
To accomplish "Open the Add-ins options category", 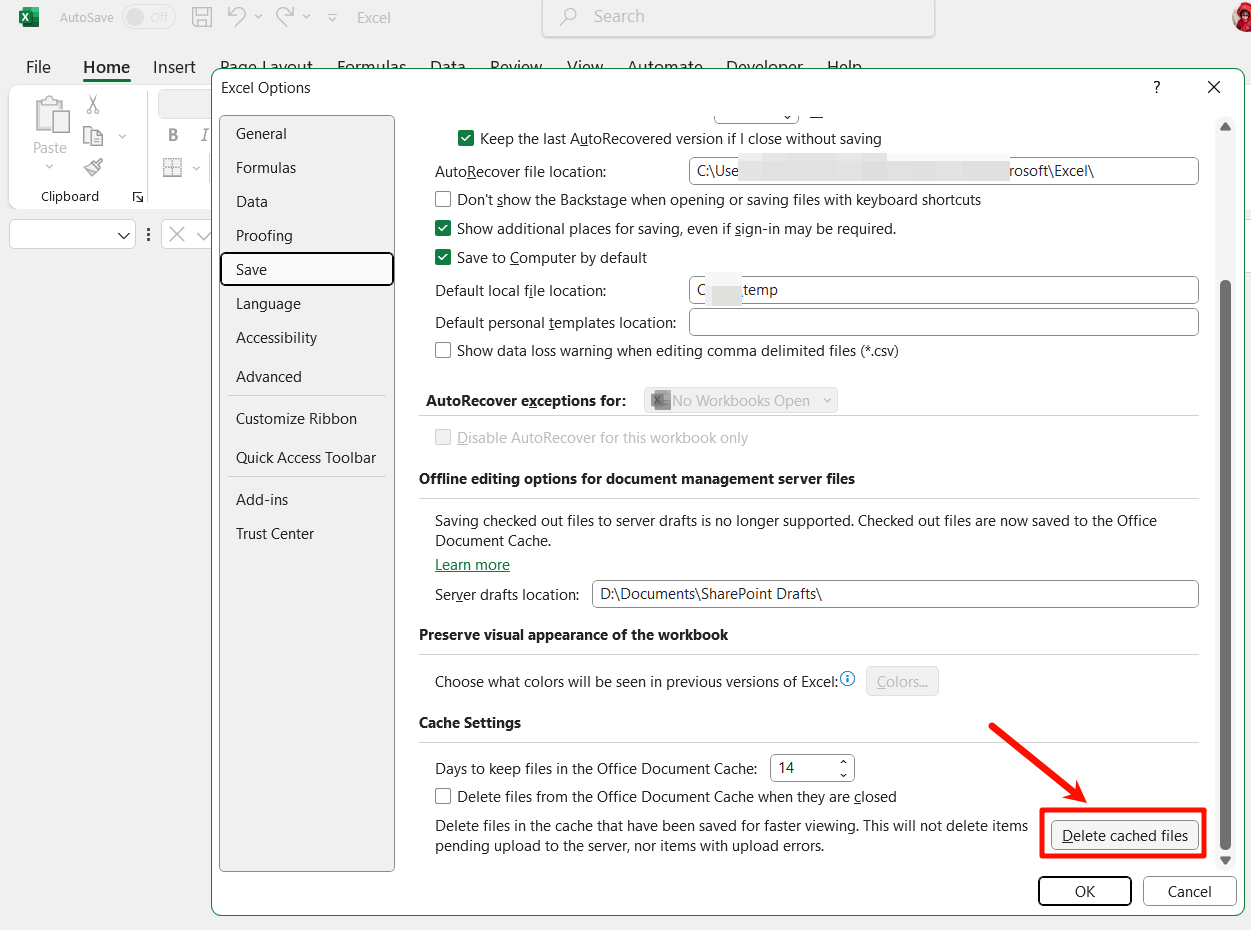I will tap(307, 500).
